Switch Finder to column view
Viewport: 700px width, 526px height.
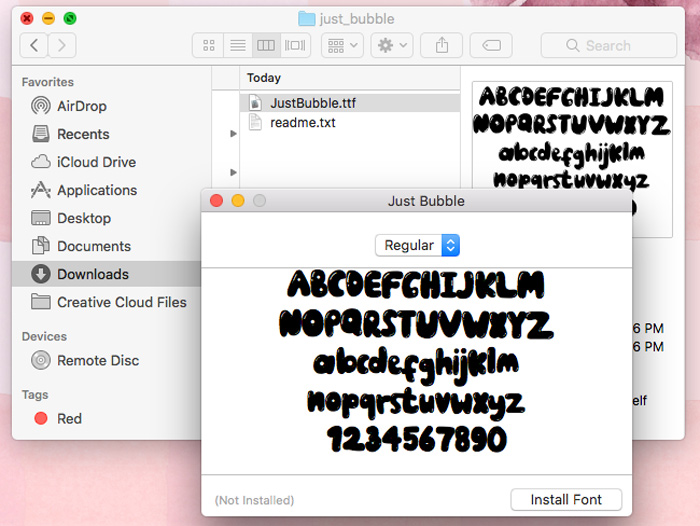[266, 45]
